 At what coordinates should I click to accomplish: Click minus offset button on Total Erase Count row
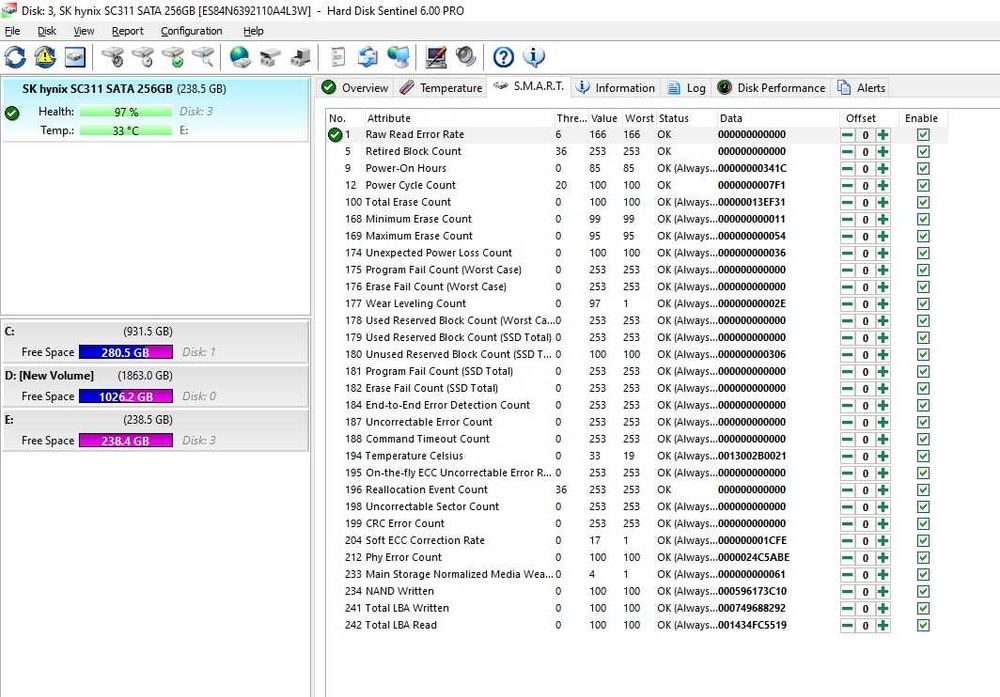847,203
